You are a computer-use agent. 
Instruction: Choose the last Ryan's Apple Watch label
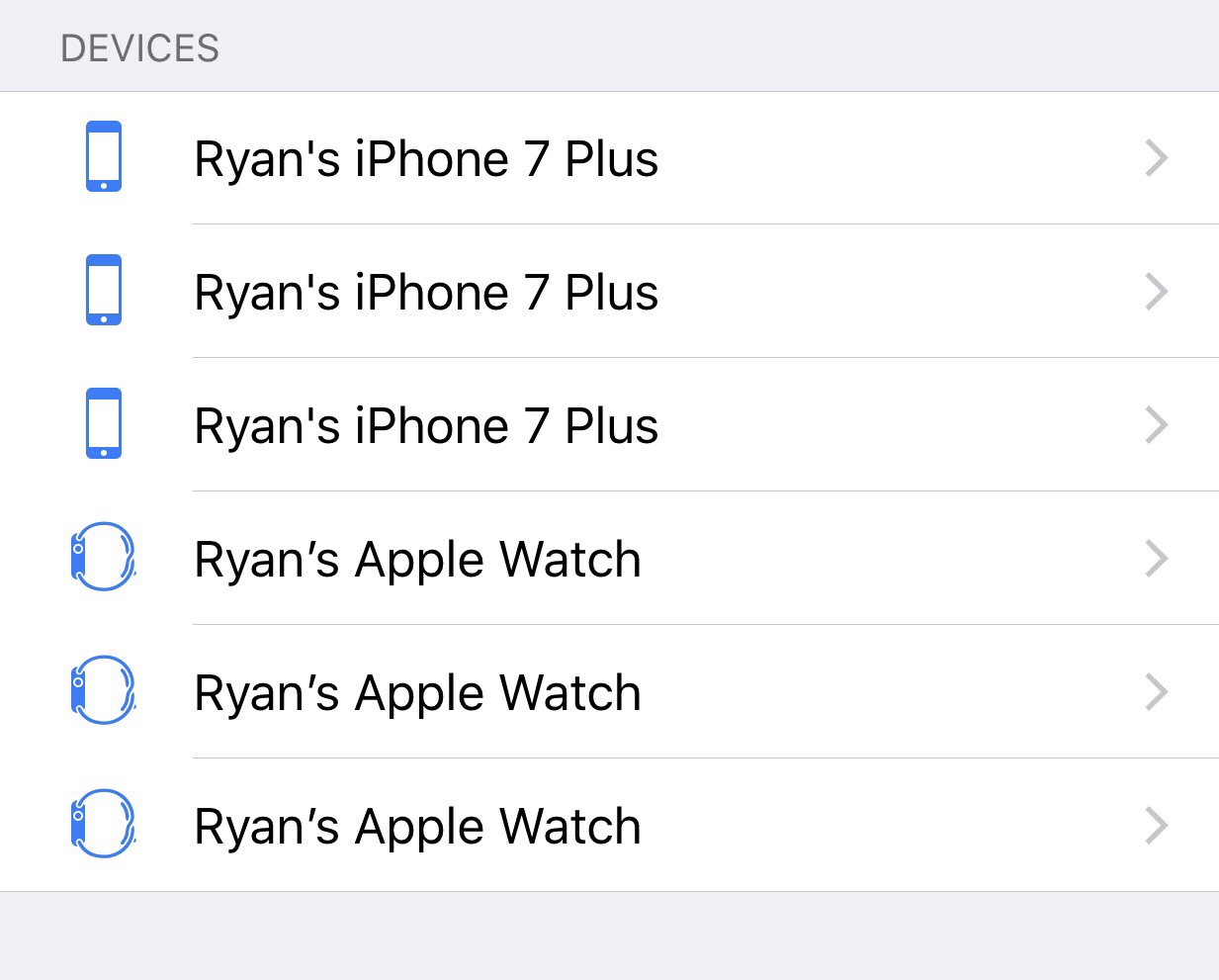tap(417, 827)
